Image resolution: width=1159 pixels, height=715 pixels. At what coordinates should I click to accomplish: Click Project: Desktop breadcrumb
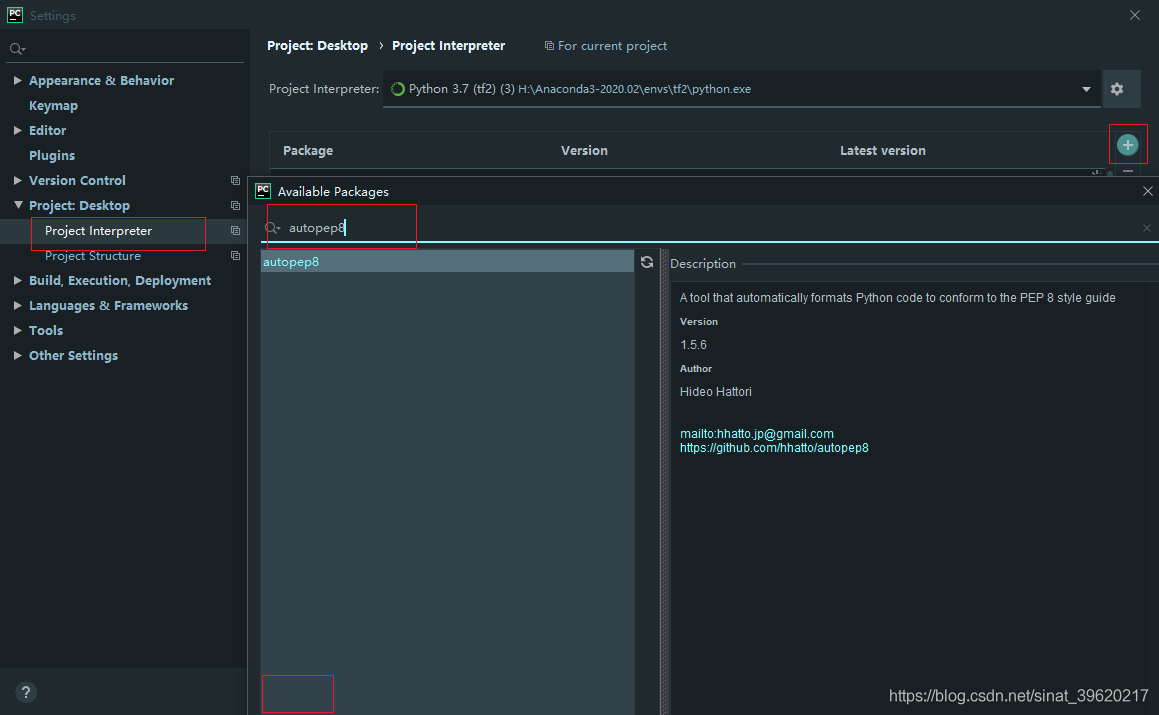(317, 46)
